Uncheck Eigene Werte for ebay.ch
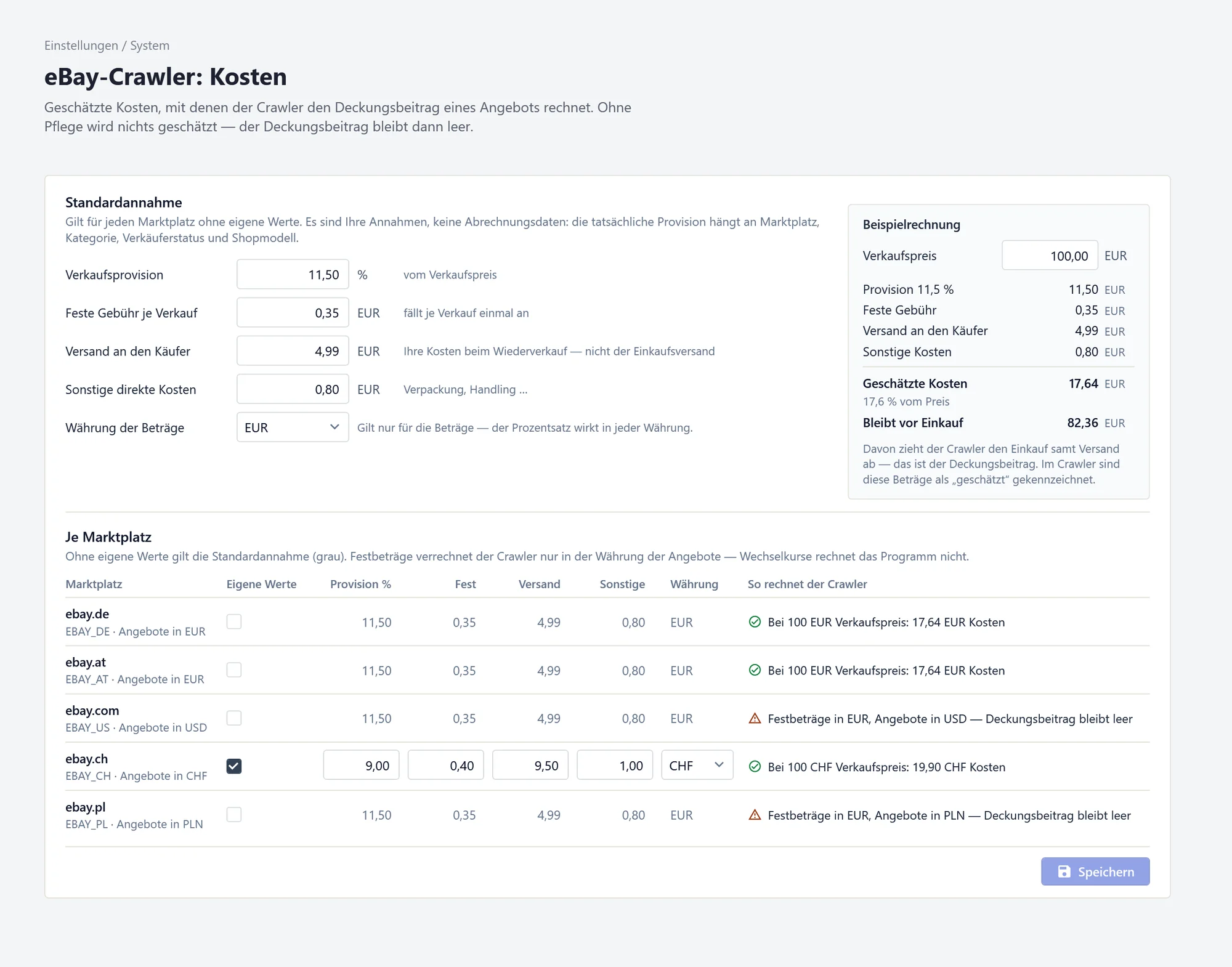Image resolution: width=1232 pixels, height=967 pixels. pyautogui.click(x=234, y=766)
